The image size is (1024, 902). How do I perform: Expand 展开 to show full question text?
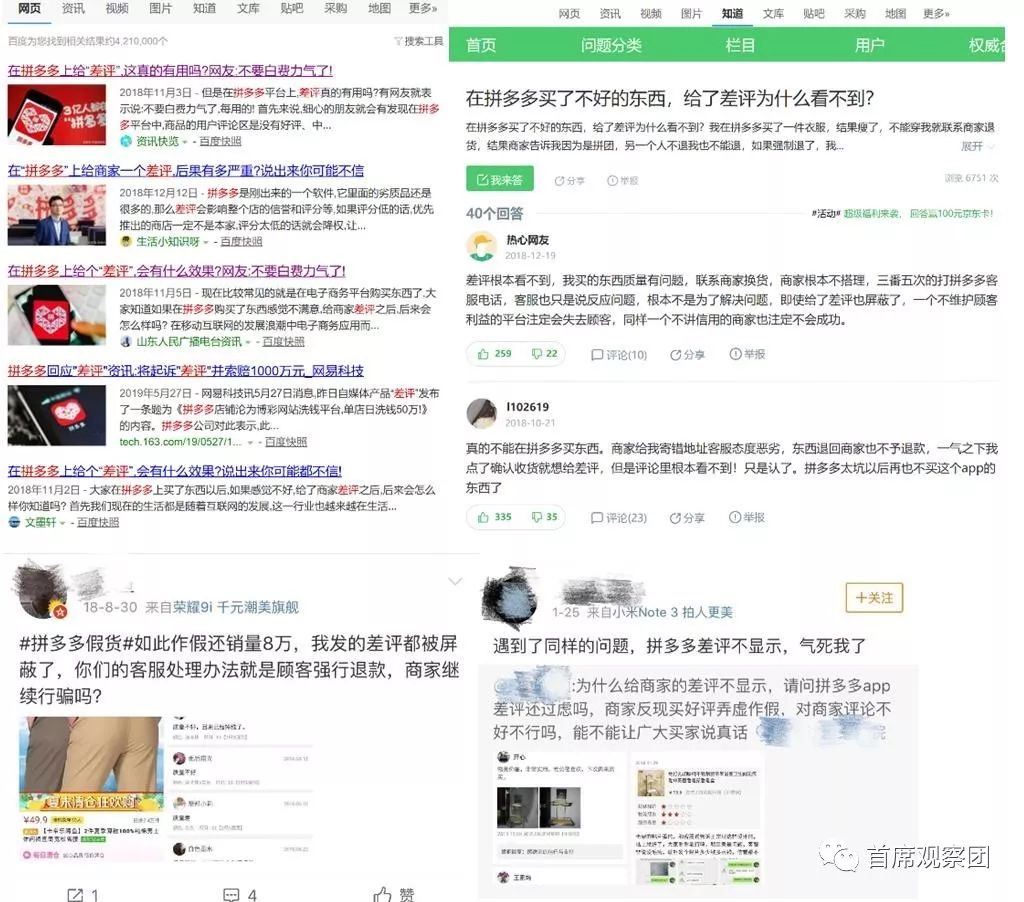click(x=978, y=146)
